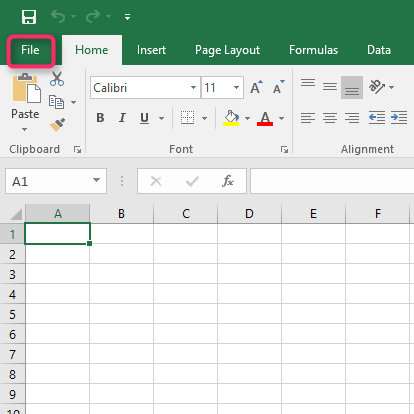Toggle Bold formatting
414x414 pixels.
100,118
